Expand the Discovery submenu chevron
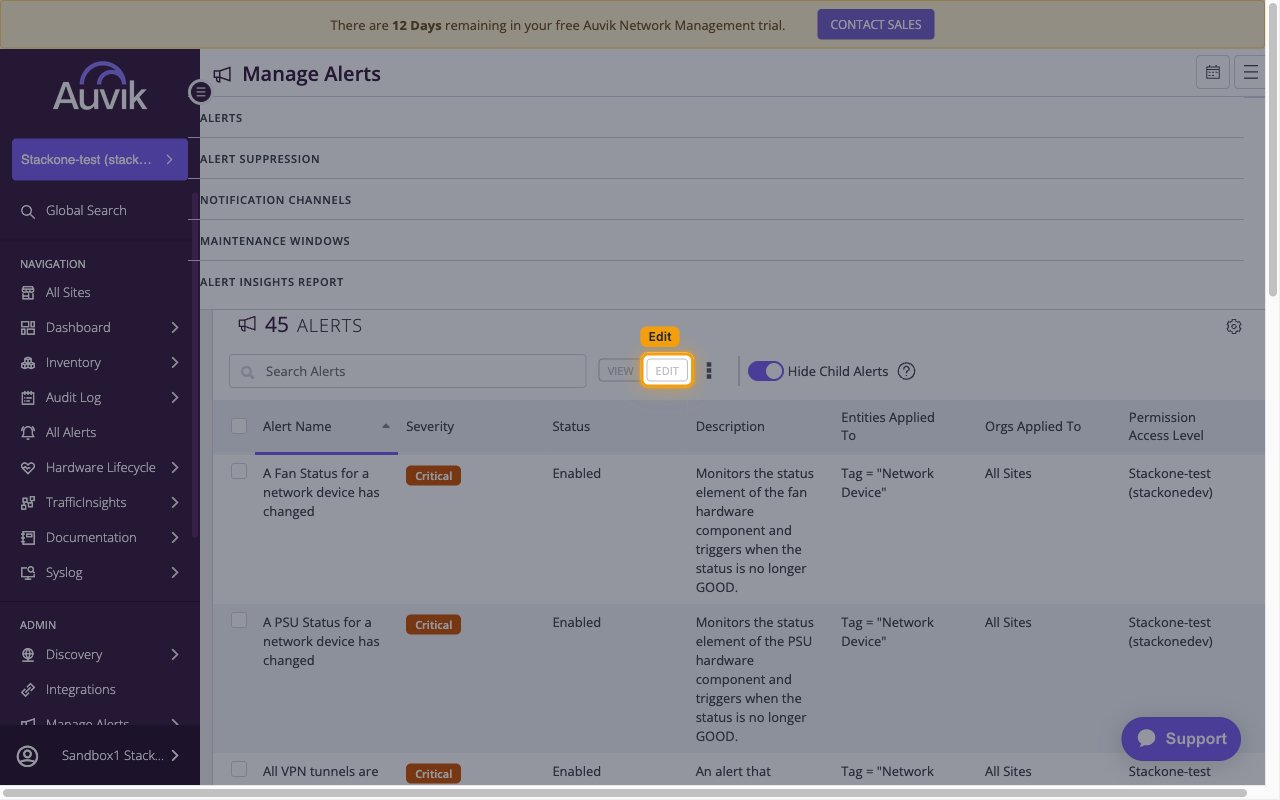 175,655
